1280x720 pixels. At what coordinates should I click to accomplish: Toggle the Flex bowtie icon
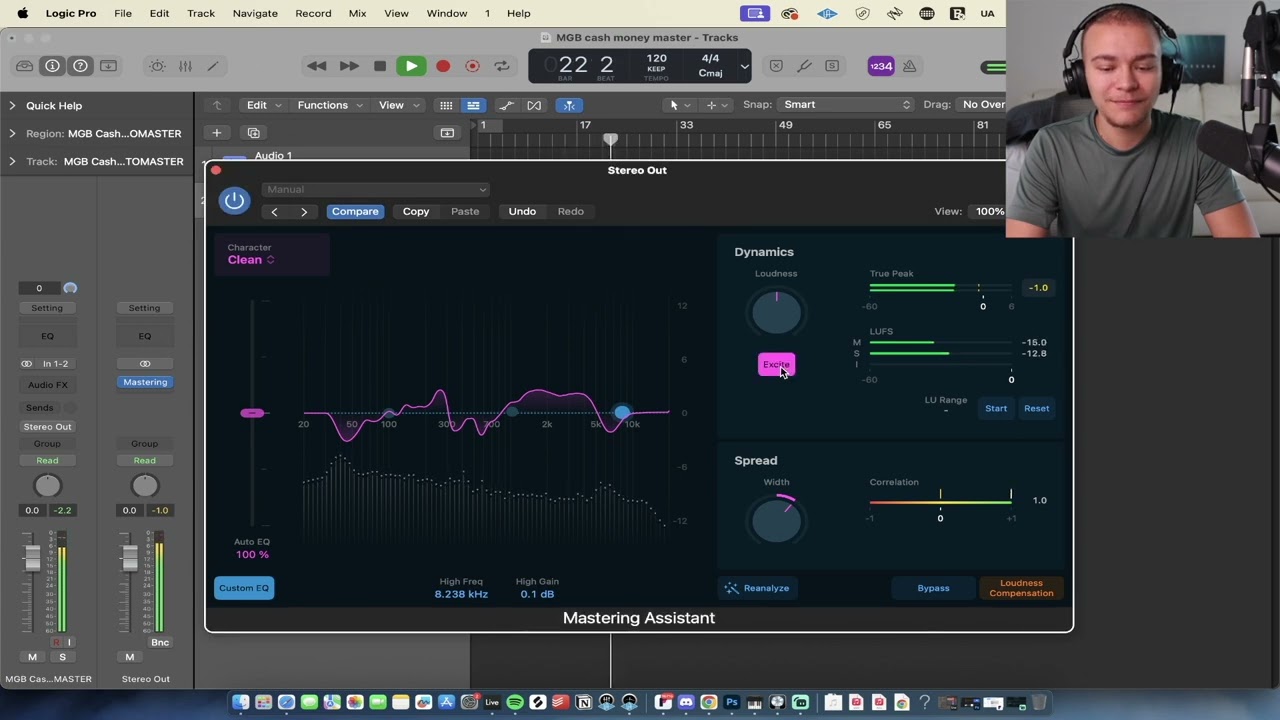534,105
